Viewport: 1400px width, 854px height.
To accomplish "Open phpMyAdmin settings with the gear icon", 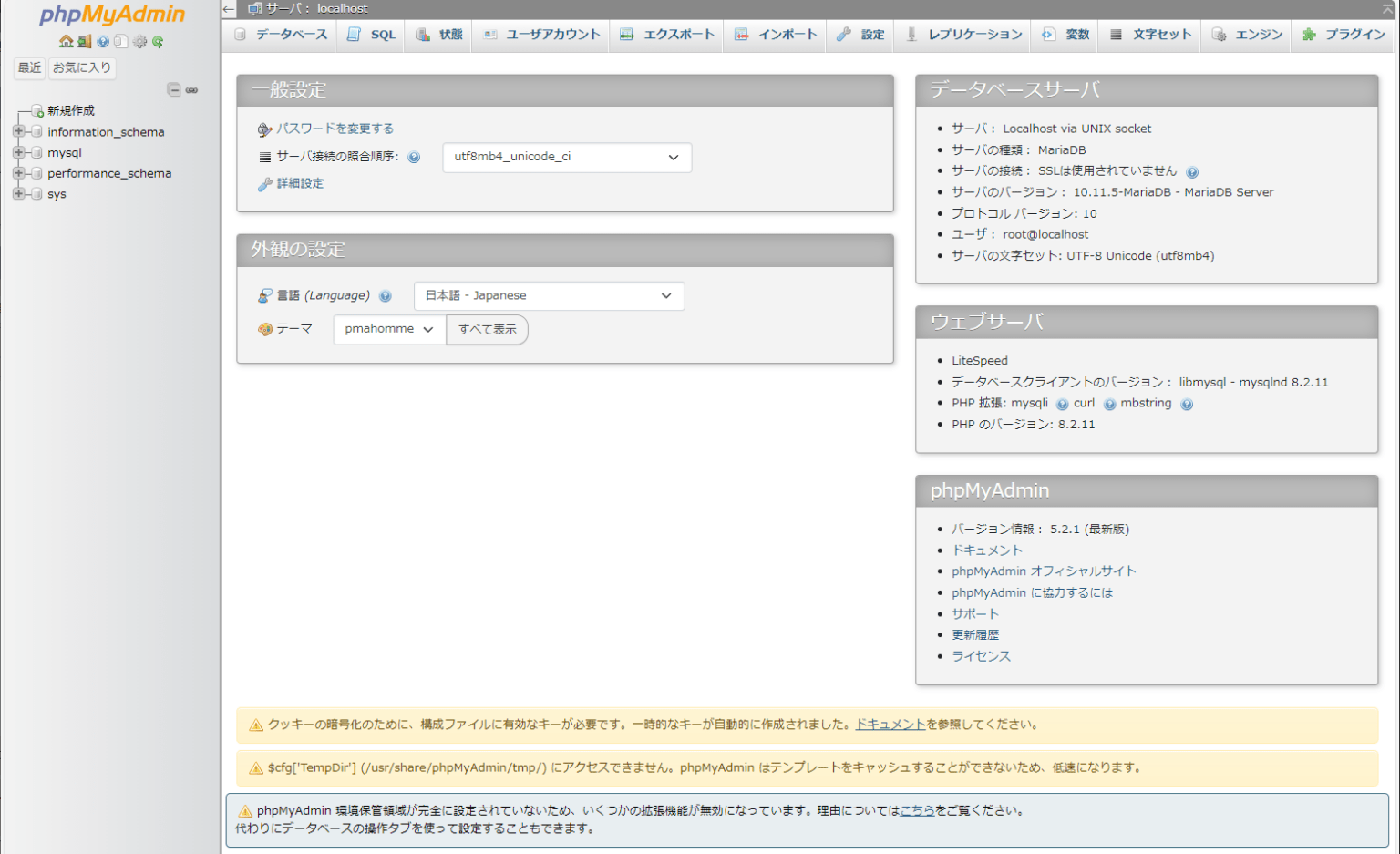I will tap(139, 42).
